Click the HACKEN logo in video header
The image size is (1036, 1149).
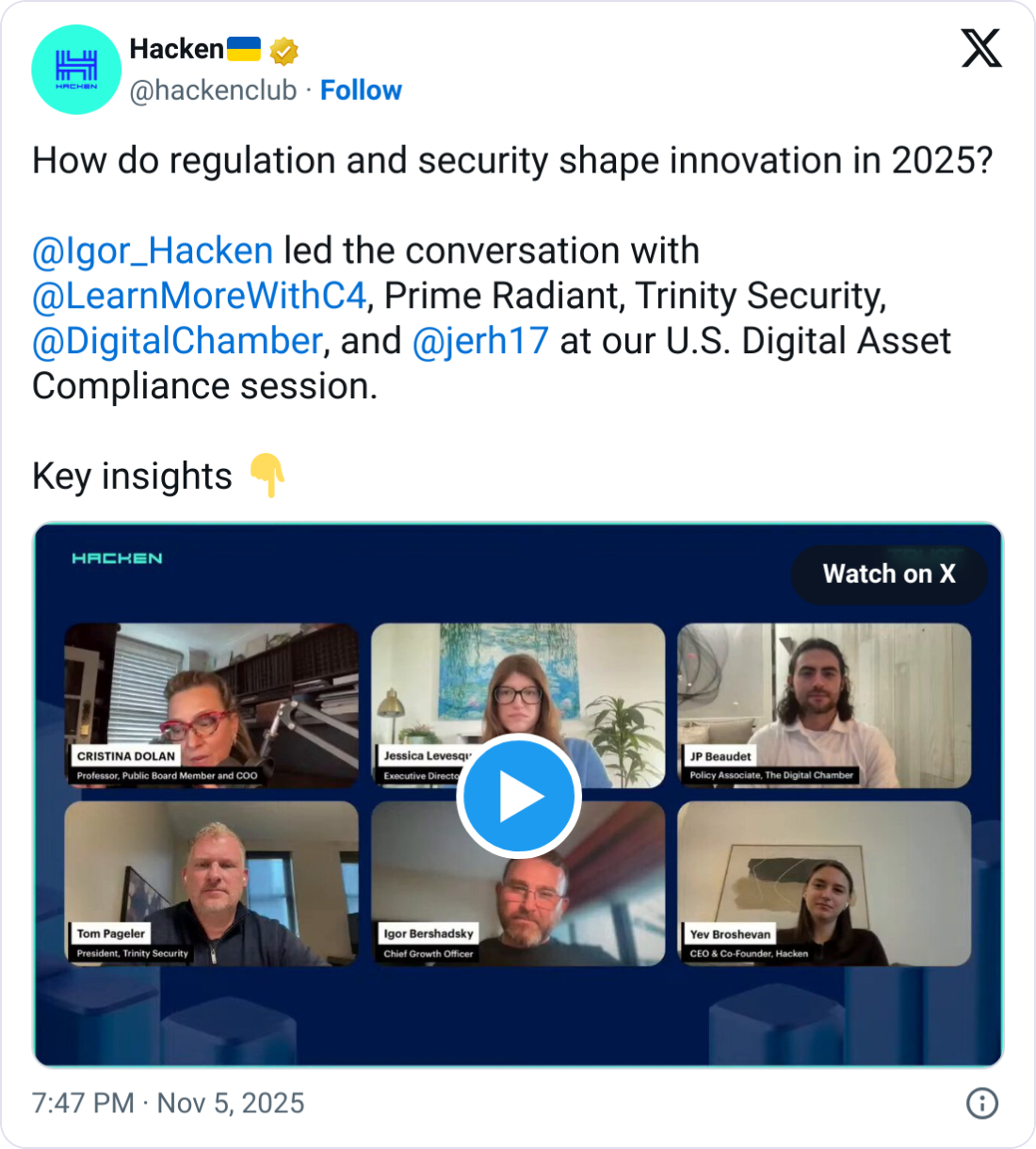(117, 558)
